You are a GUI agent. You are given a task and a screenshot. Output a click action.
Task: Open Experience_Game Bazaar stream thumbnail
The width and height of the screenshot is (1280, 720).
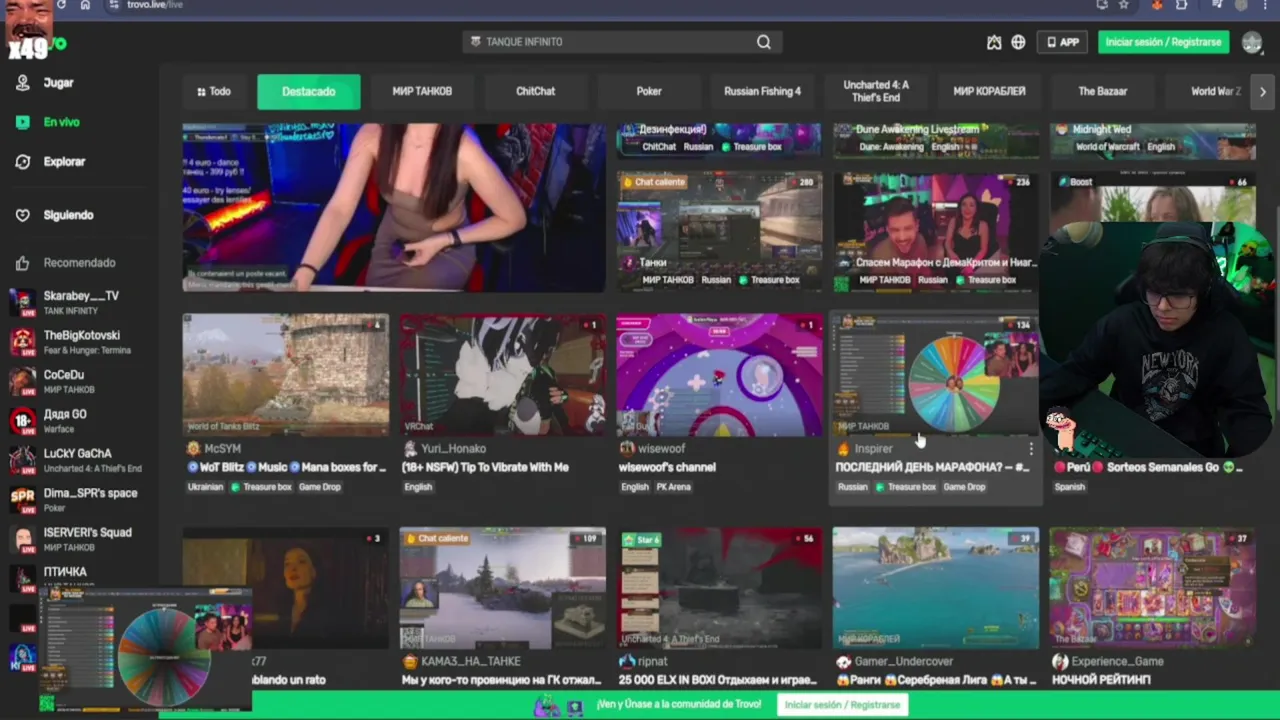(1152, 588)
